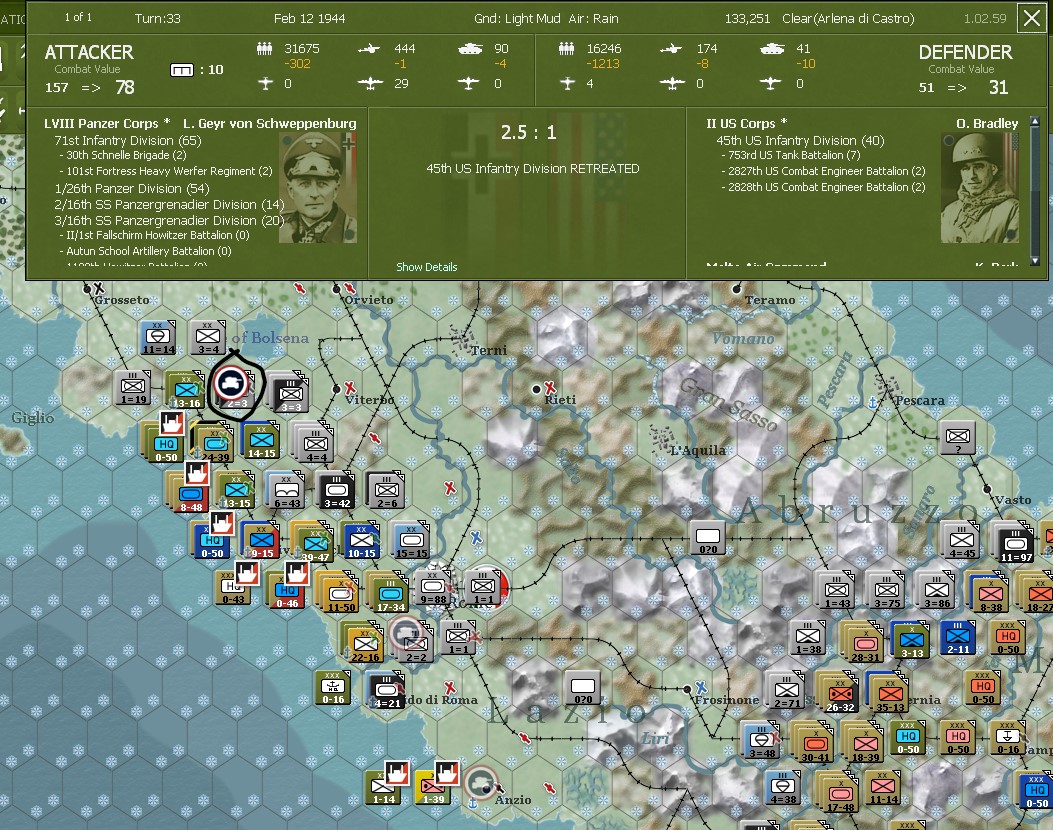Select the black armored counter 11=97
The width and height of the screenshot is (1053, 830).
point(1015,544)
